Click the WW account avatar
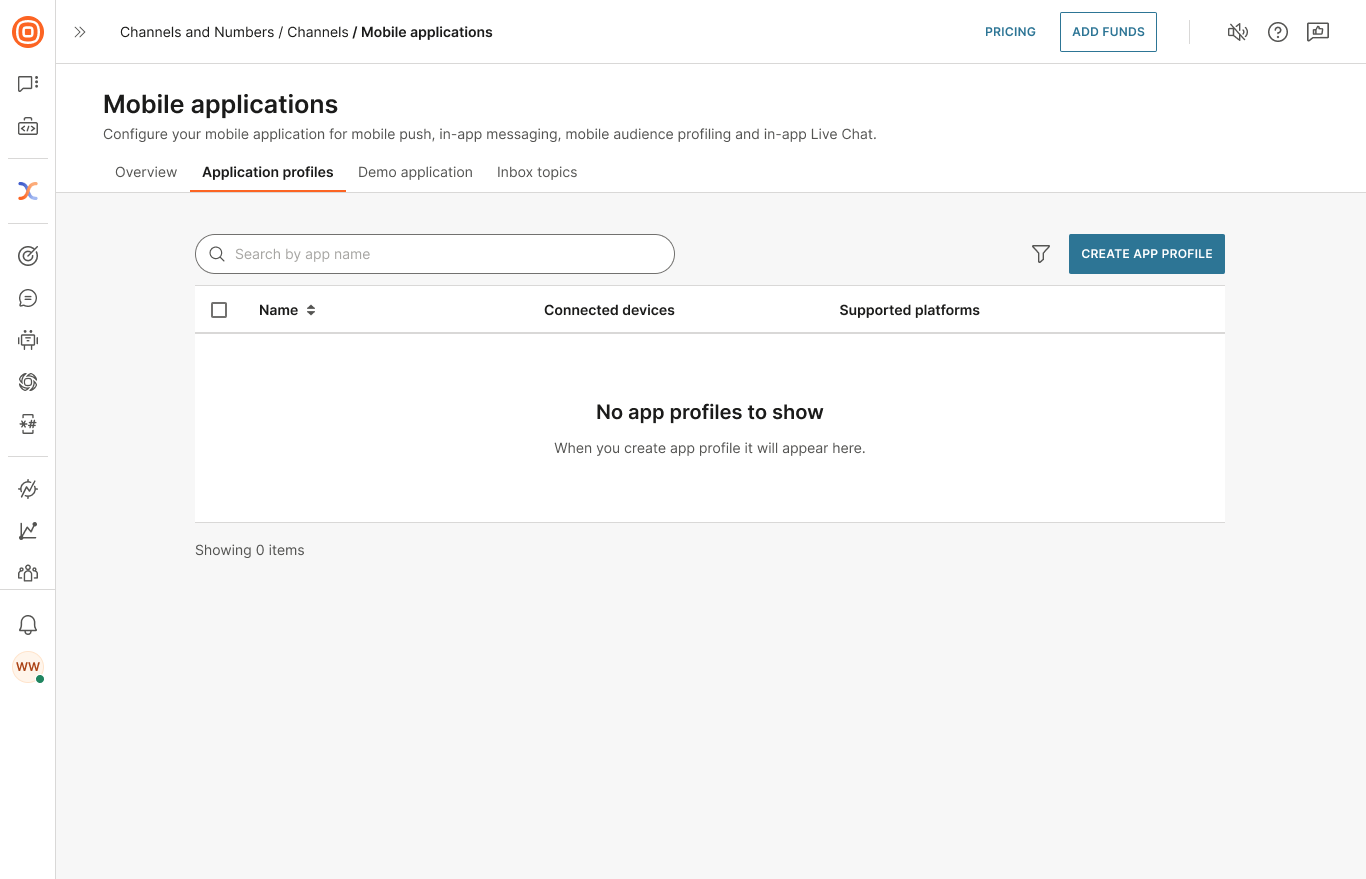The width and height of the screenshot is (1366, 879). click(28, 667)
